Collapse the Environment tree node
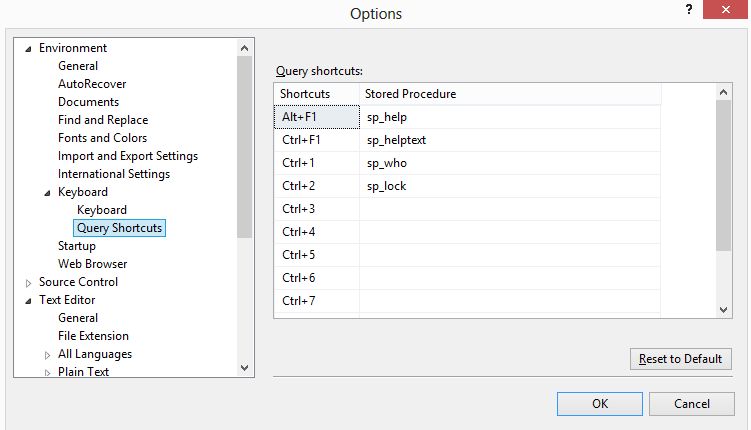 coord(28,49)
